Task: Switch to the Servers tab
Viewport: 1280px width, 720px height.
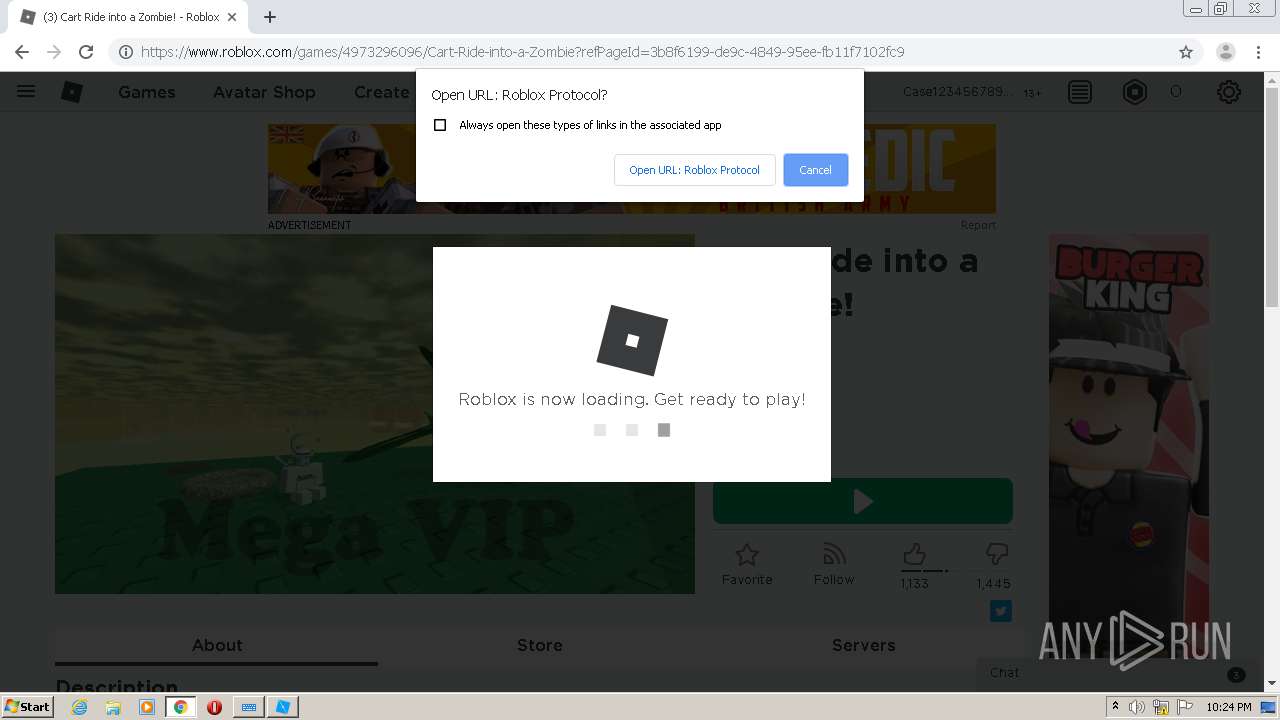Action: coord(864,646)
